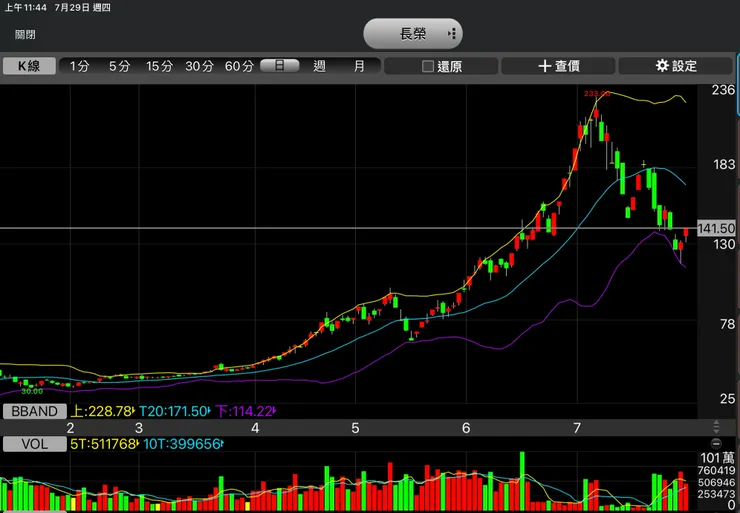Screen dimensions: 740x513
Task: Switch to the 5分 timeframe
Action: 119,66
